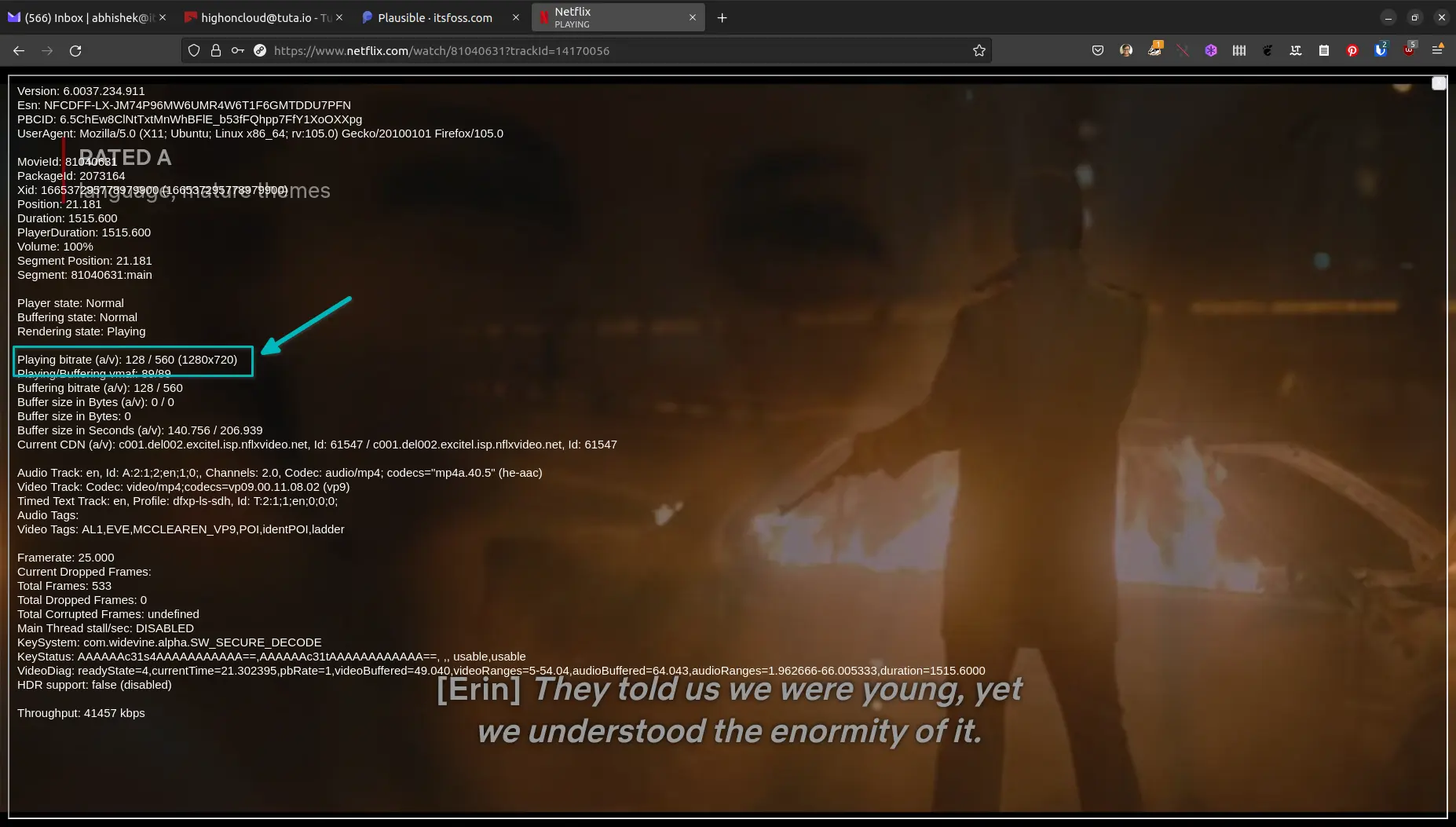Open the Firefox account avatar

tap(1126, 51)
